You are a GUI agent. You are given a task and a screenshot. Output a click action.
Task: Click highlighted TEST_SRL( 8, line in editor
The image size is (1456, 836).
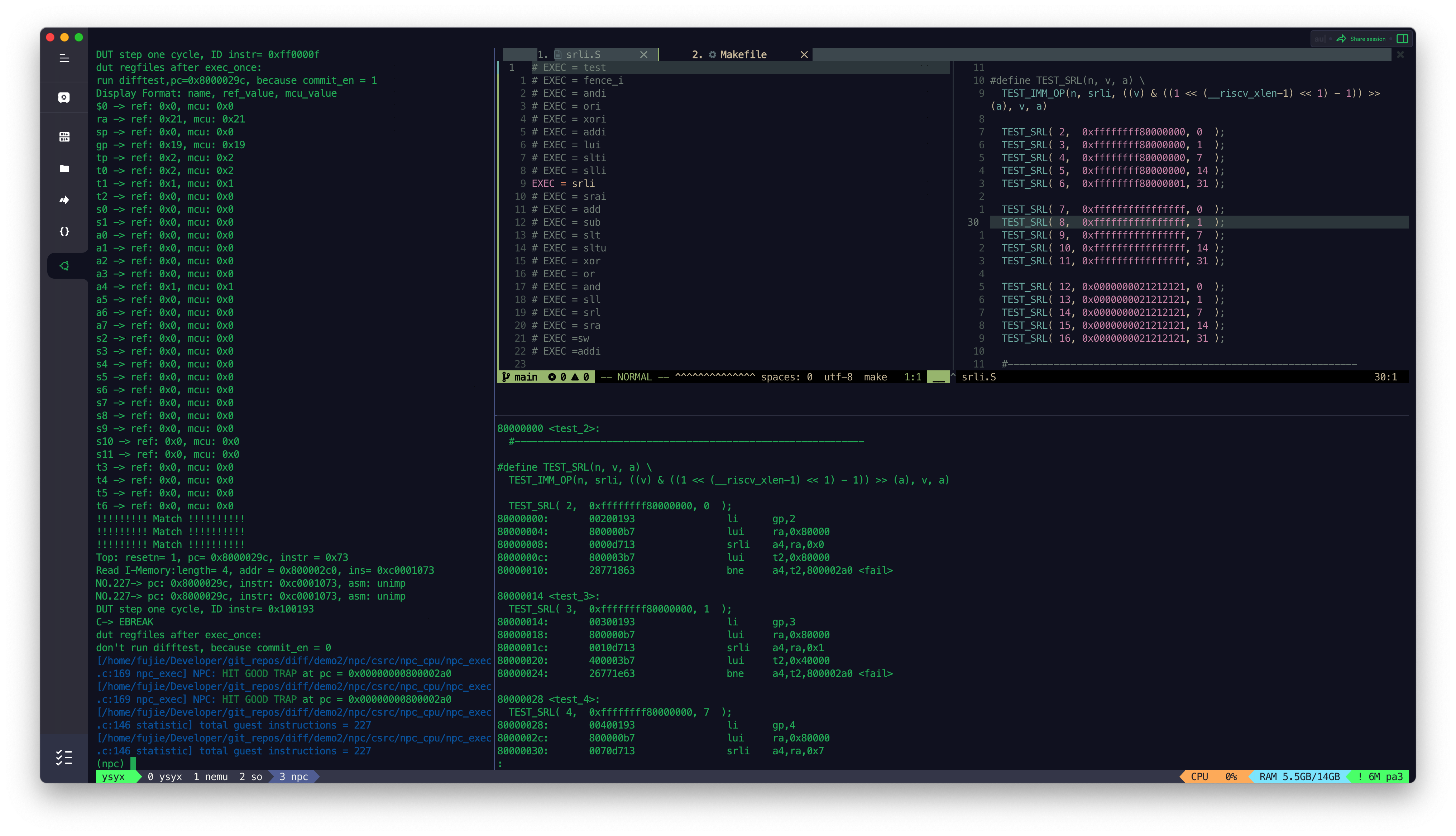pos(1113,222)
